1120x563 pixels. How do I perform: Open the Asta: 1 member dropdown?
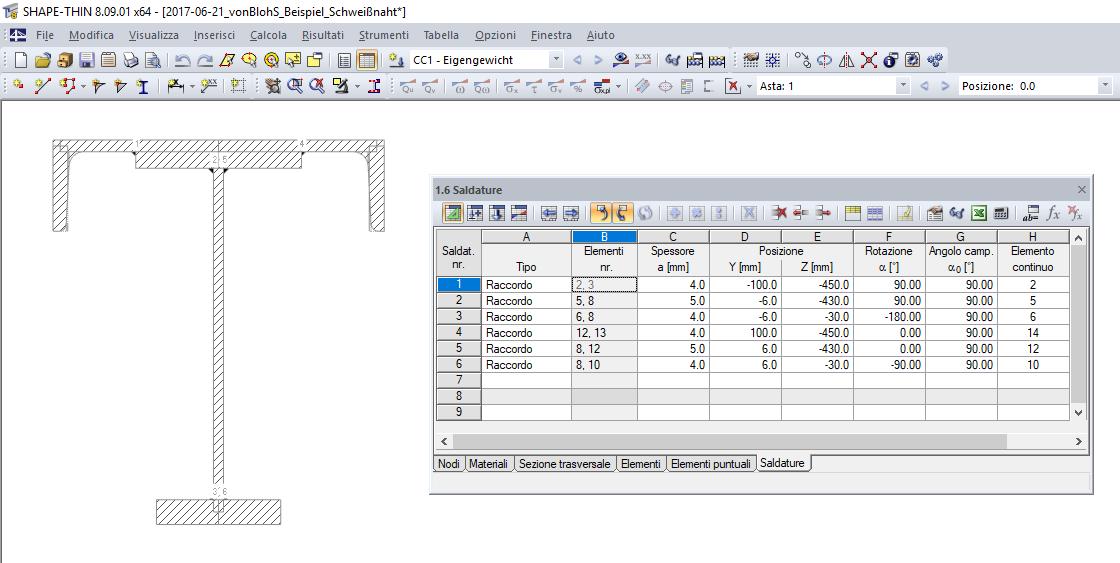coord(903,86)
